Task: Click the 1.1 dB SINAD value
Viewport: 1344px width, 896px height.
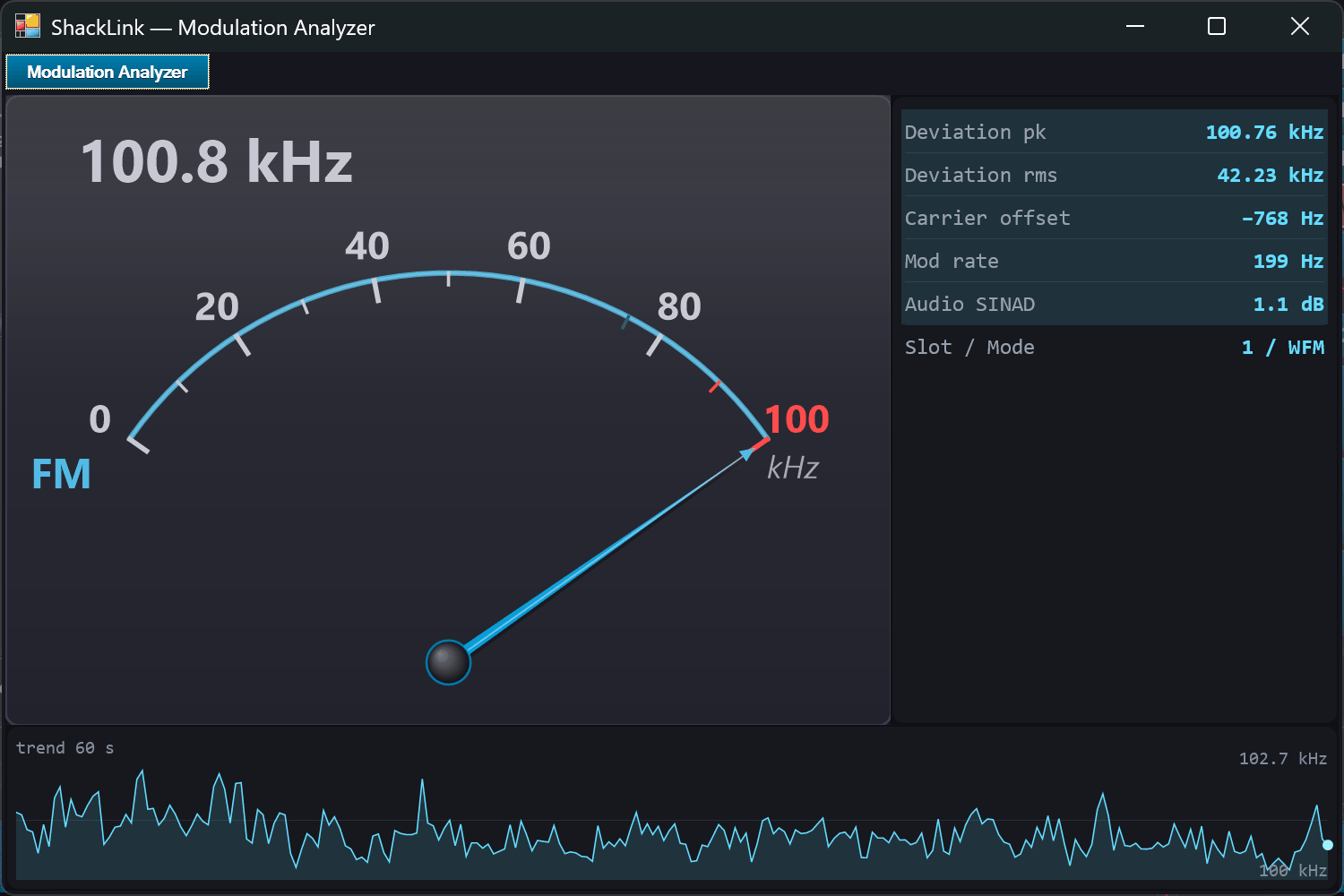Action: pyautogui.click(x=1288, y=305)
